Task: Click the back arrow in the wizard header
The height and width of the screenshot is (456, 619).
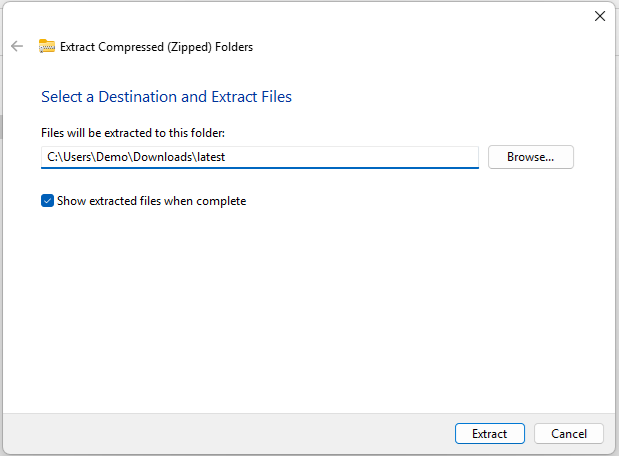Action: (17, 46)
